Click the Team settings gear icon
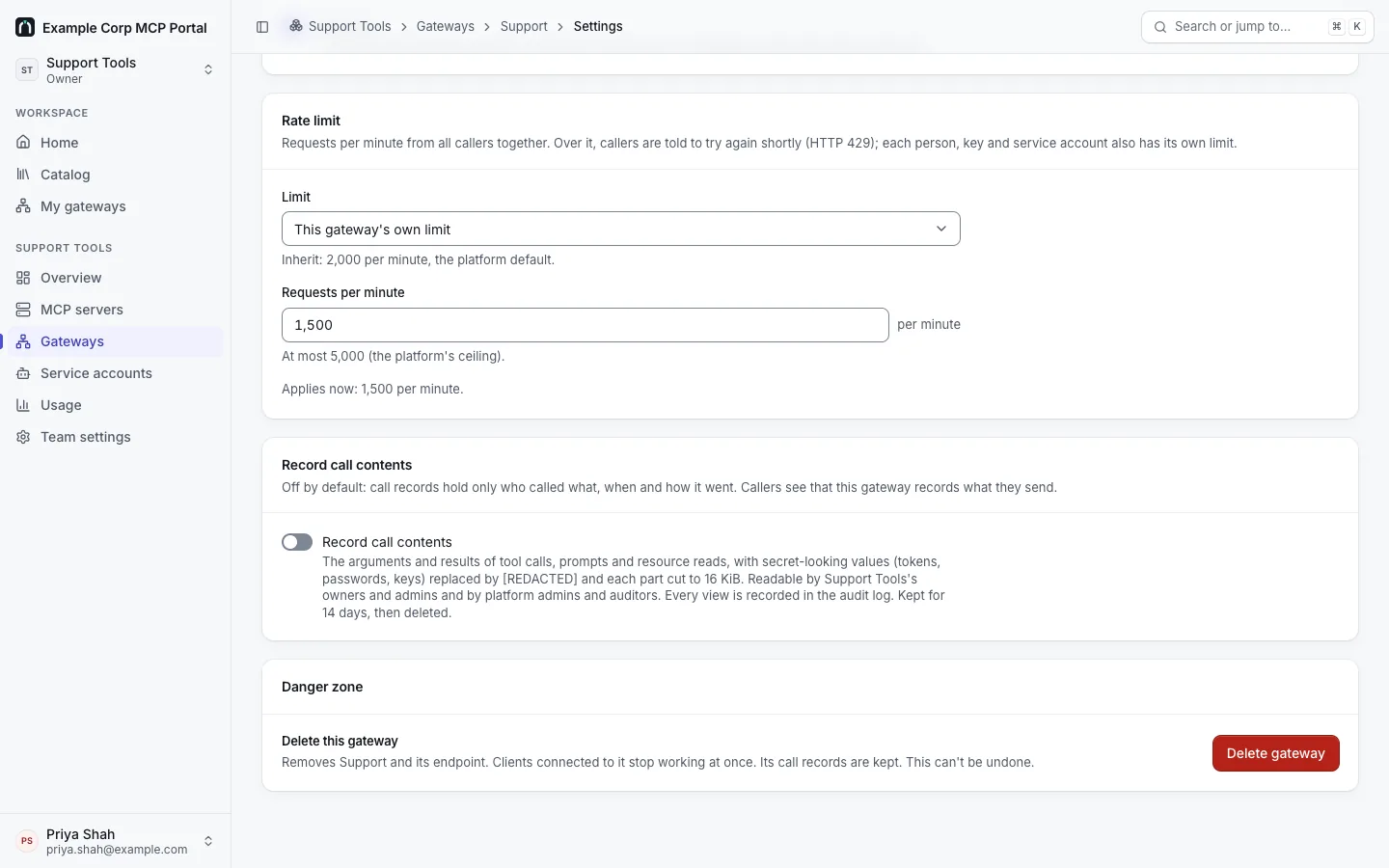 [x=23, y=436]
